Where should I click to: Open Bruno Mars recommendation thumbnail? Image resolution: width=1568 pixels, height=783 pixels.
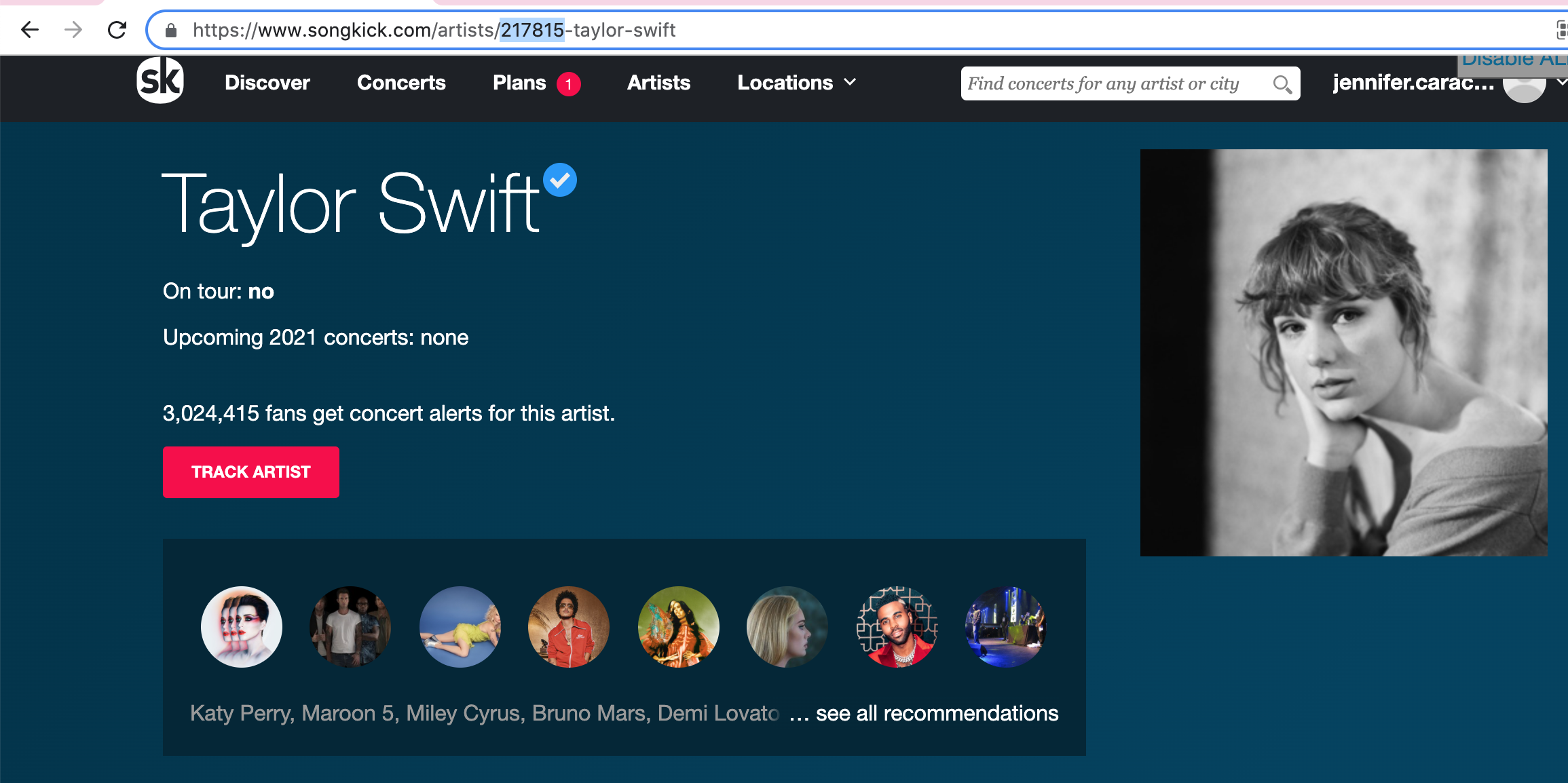pos(569,627)
